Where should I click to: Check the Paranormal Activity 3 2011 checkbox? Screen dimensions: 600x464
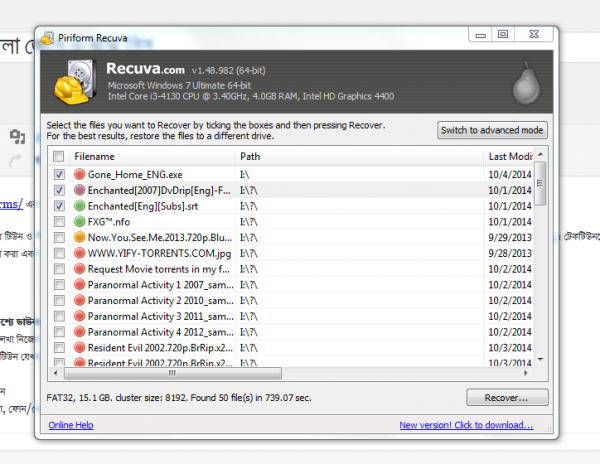tap(59, 316)
